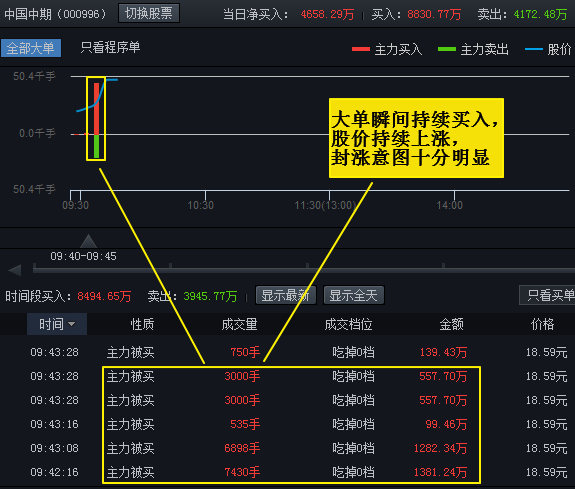Click the 显示全天 button
The height and width of the screenshot is (489, 575).
(354, 295)
